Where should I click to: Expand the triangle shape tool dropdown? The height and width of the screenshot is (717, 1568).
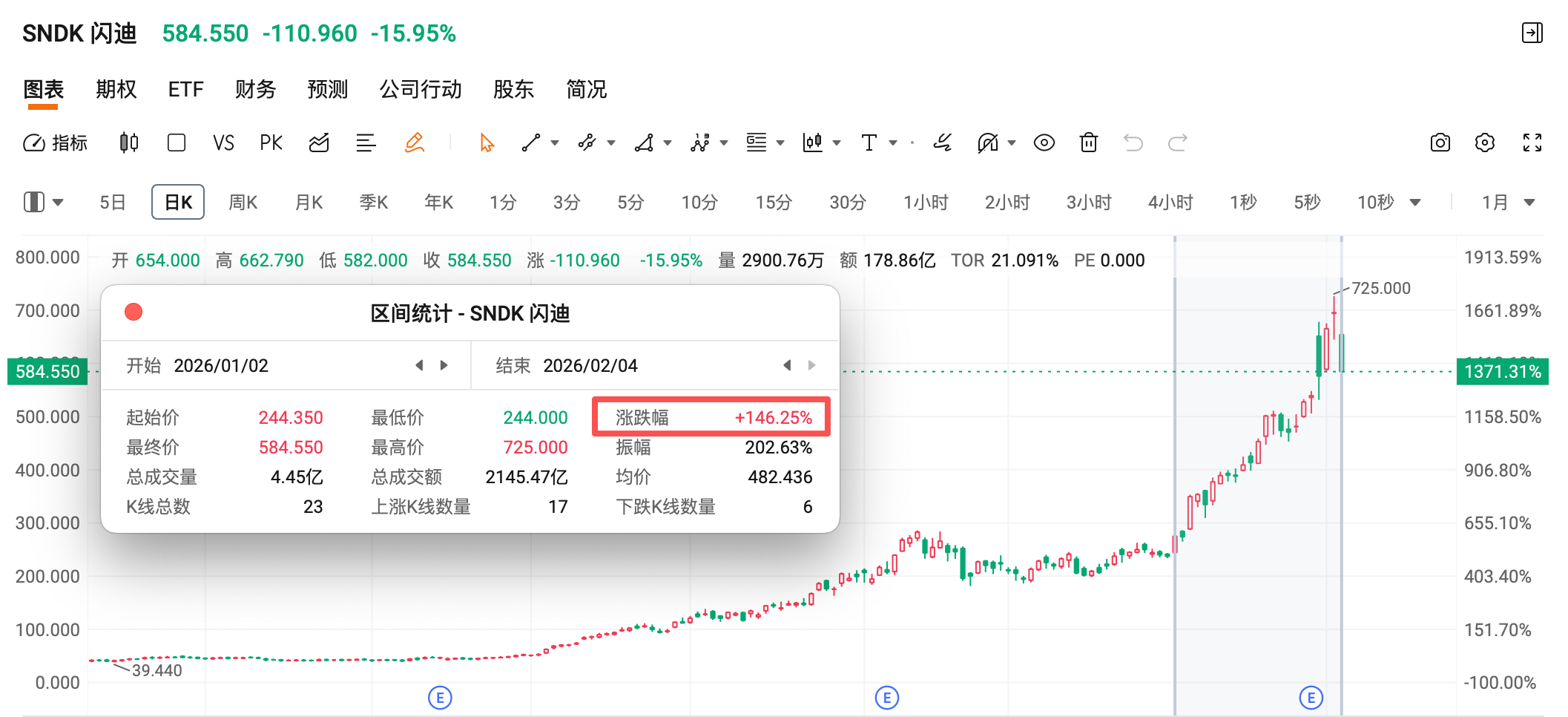click(x=668, y=143)
